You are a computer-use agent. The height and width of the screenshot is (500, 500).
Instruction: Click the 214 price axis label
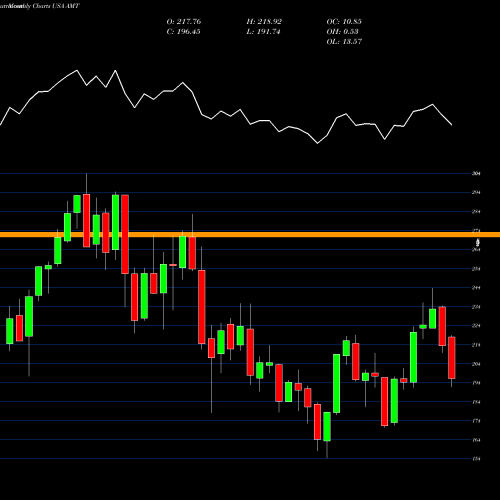coord(476,345)
